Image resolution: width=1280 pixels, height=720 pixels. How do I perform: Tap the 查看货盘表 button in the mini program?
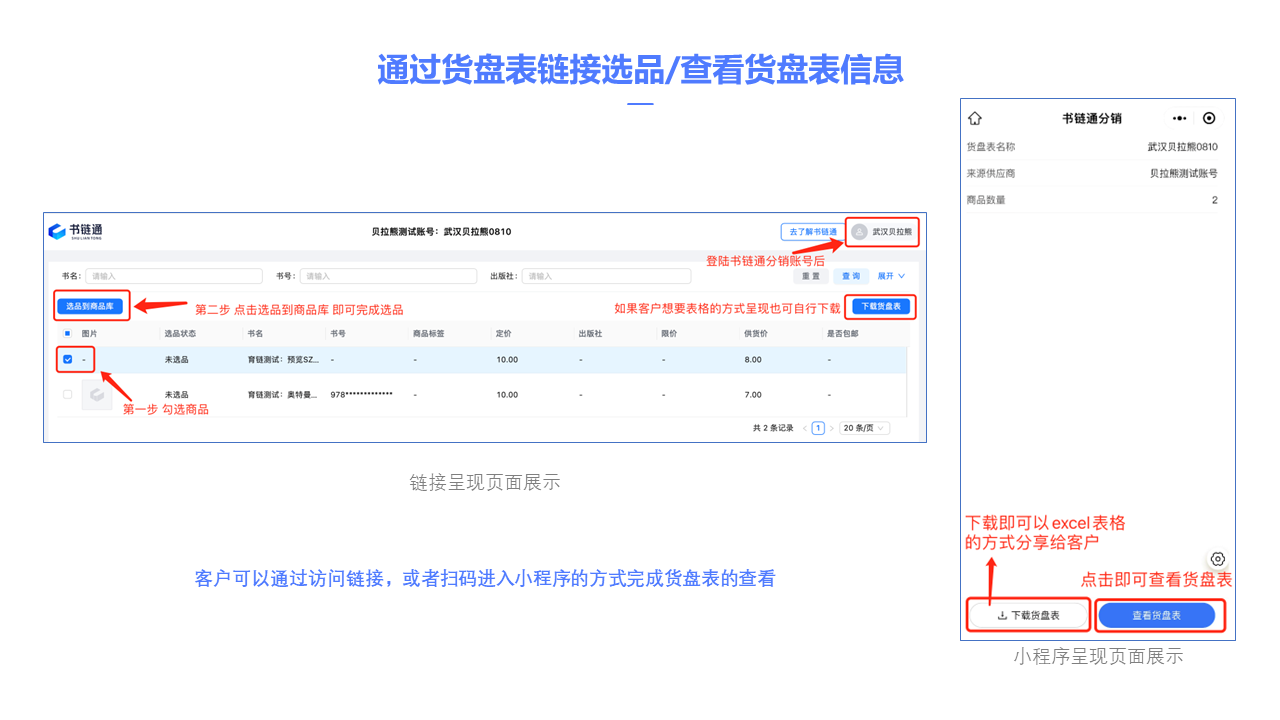pyautogui.click(x=1156, y=616)
